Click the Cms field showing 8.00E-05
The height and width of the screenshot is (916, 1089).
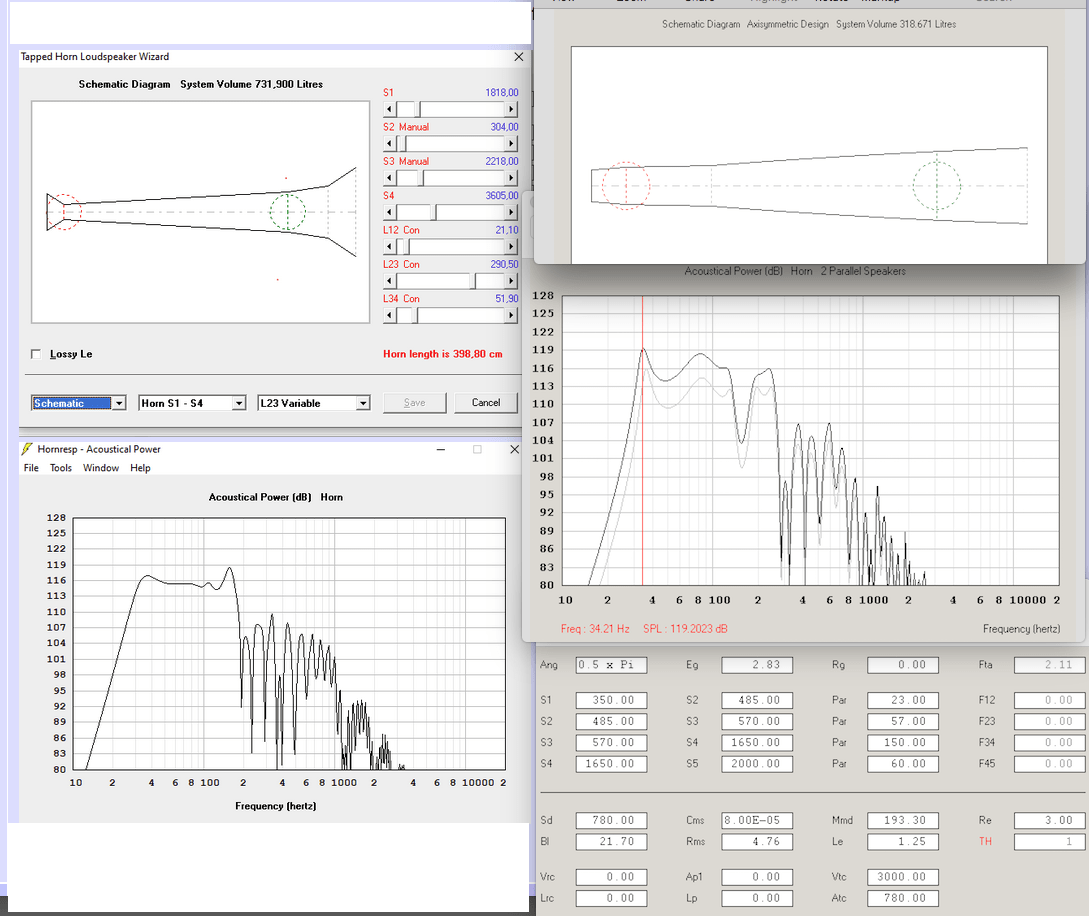coord(757,821)
